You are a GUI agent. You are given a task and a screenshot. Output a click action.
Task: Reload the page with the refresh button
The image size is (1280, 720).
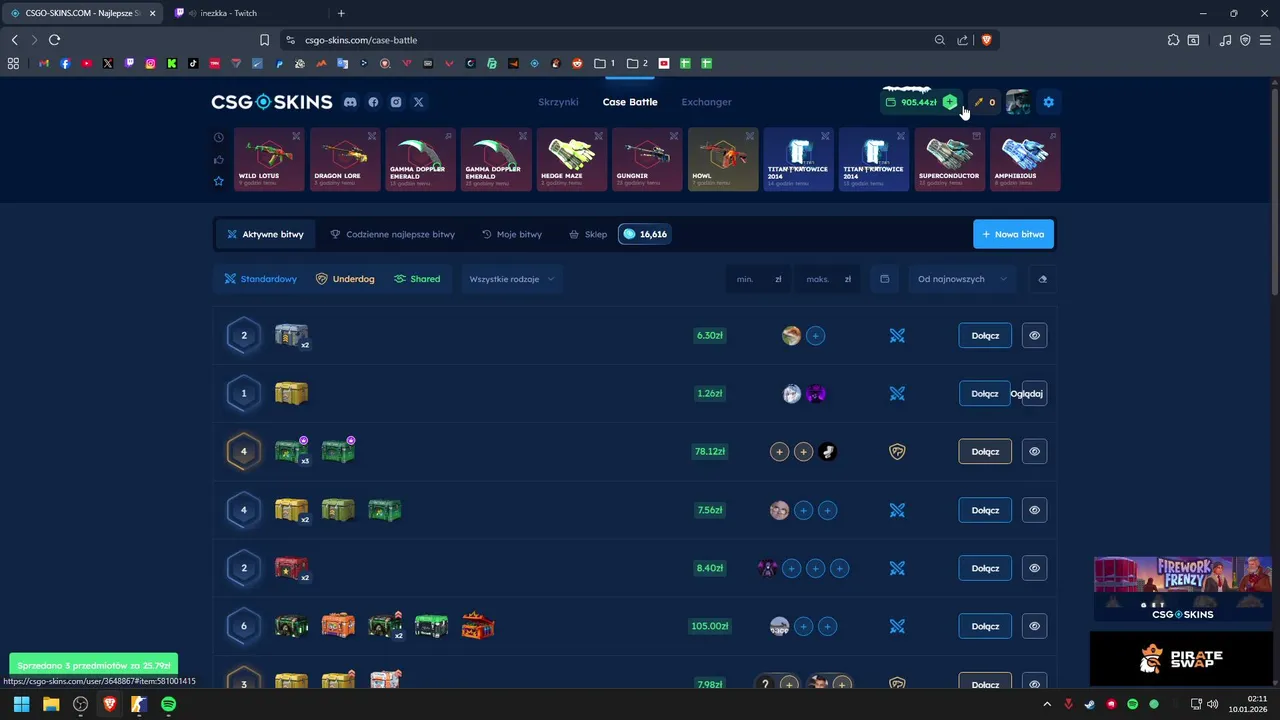tap(54, 40)
